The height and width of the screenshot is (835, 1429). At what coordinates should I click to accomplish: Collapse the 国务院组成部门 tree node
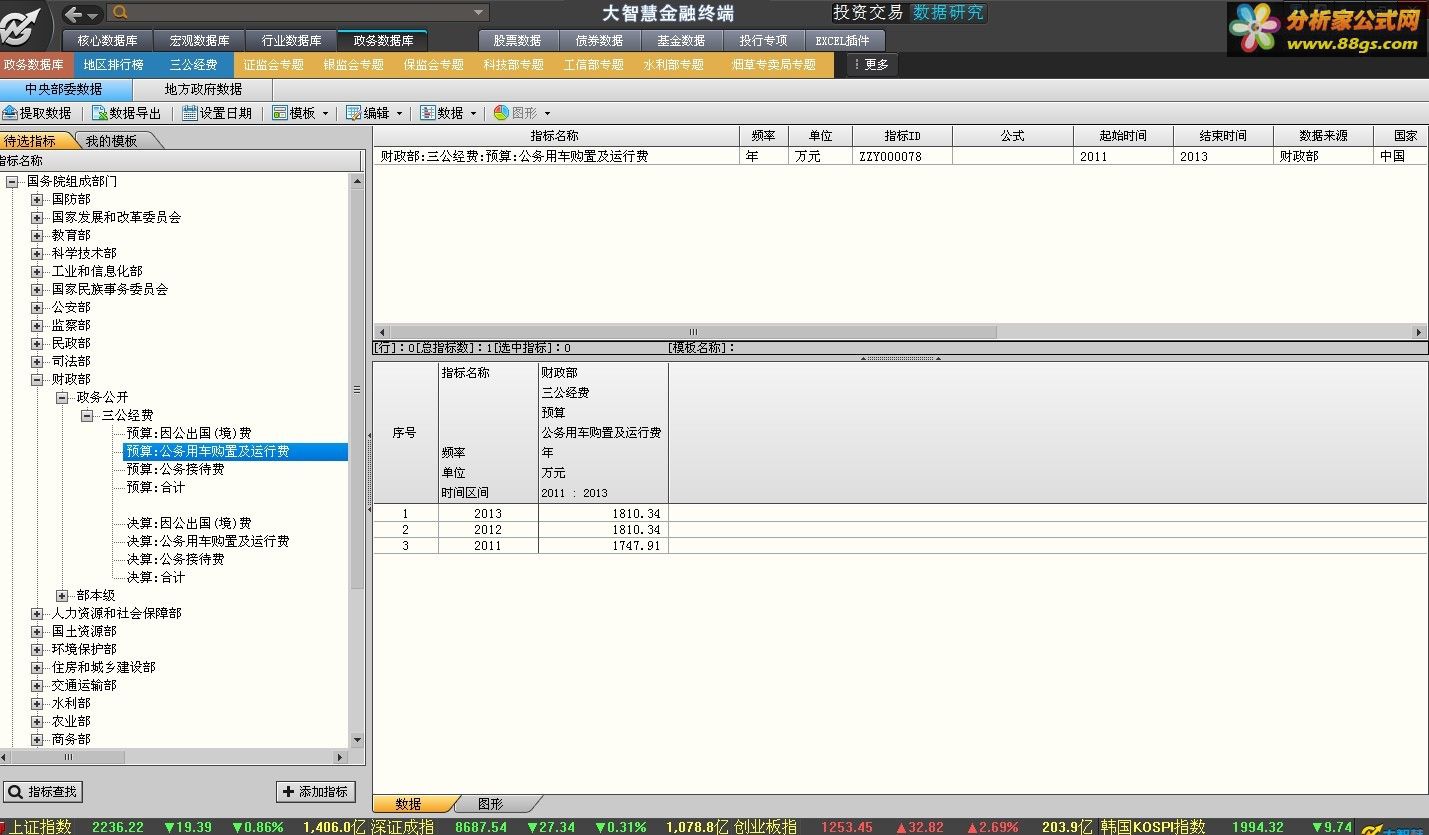click(x=12, y=181)
